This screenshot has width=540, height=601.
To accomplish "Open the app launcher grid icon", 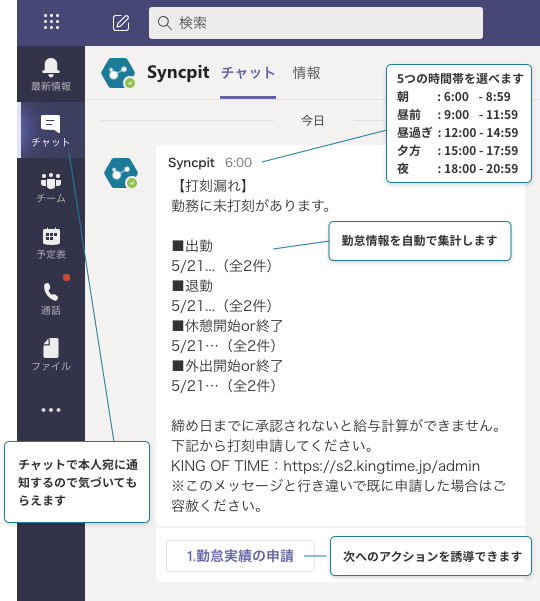I will pos(51,22).
